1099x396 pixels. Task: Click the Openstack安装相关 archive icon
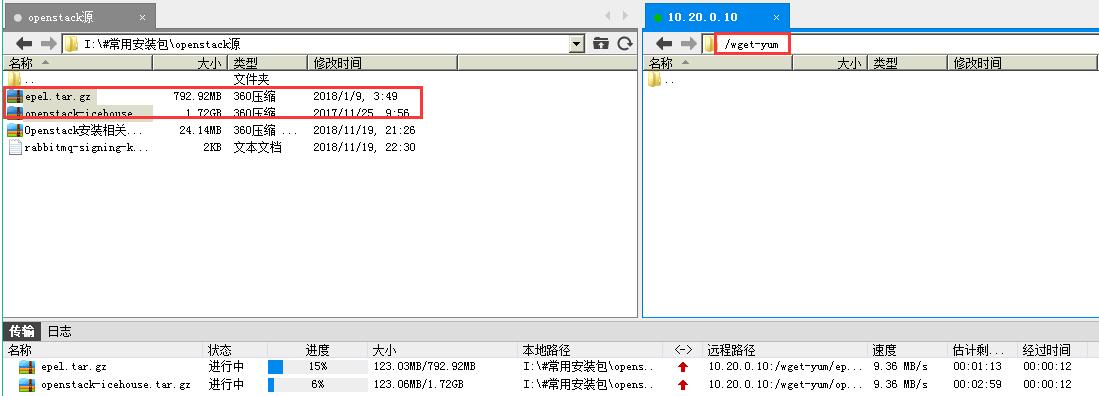(x=15, y=130)
